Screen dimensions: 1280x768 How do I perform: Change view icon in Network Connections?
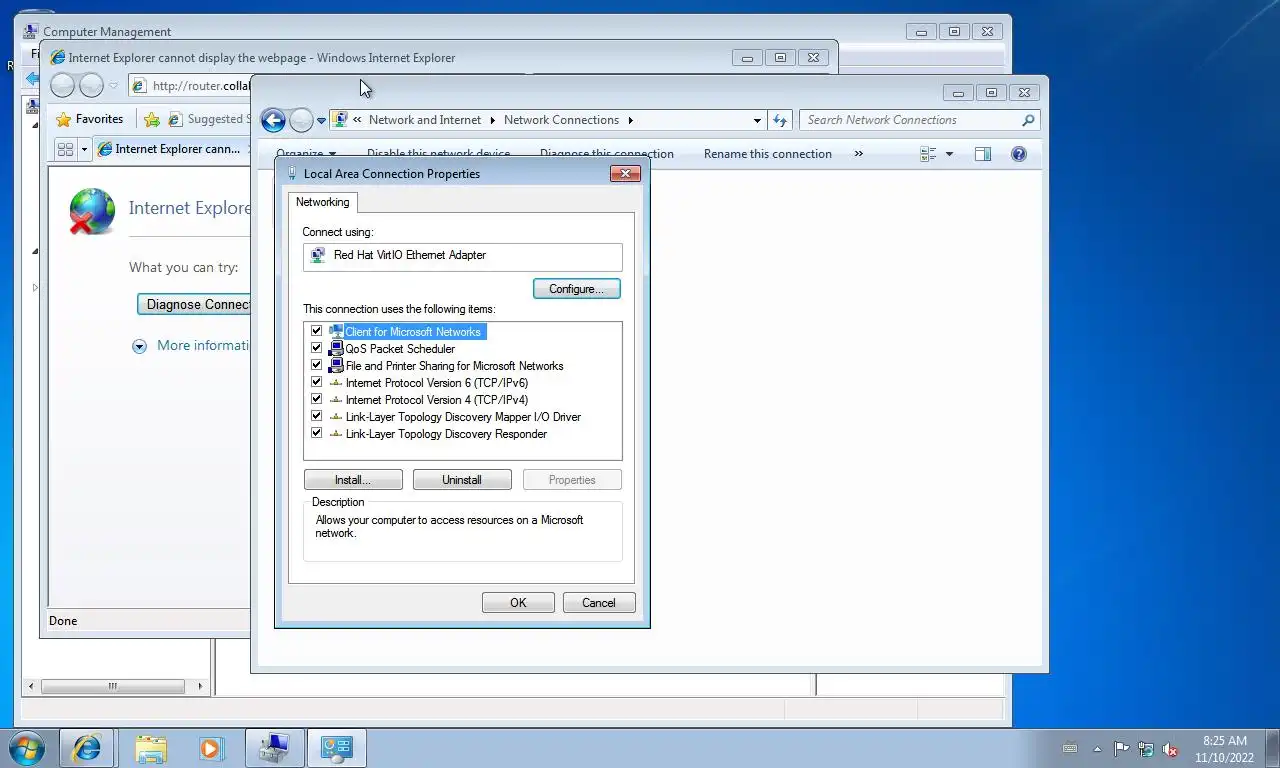click(x=928, y=154)
